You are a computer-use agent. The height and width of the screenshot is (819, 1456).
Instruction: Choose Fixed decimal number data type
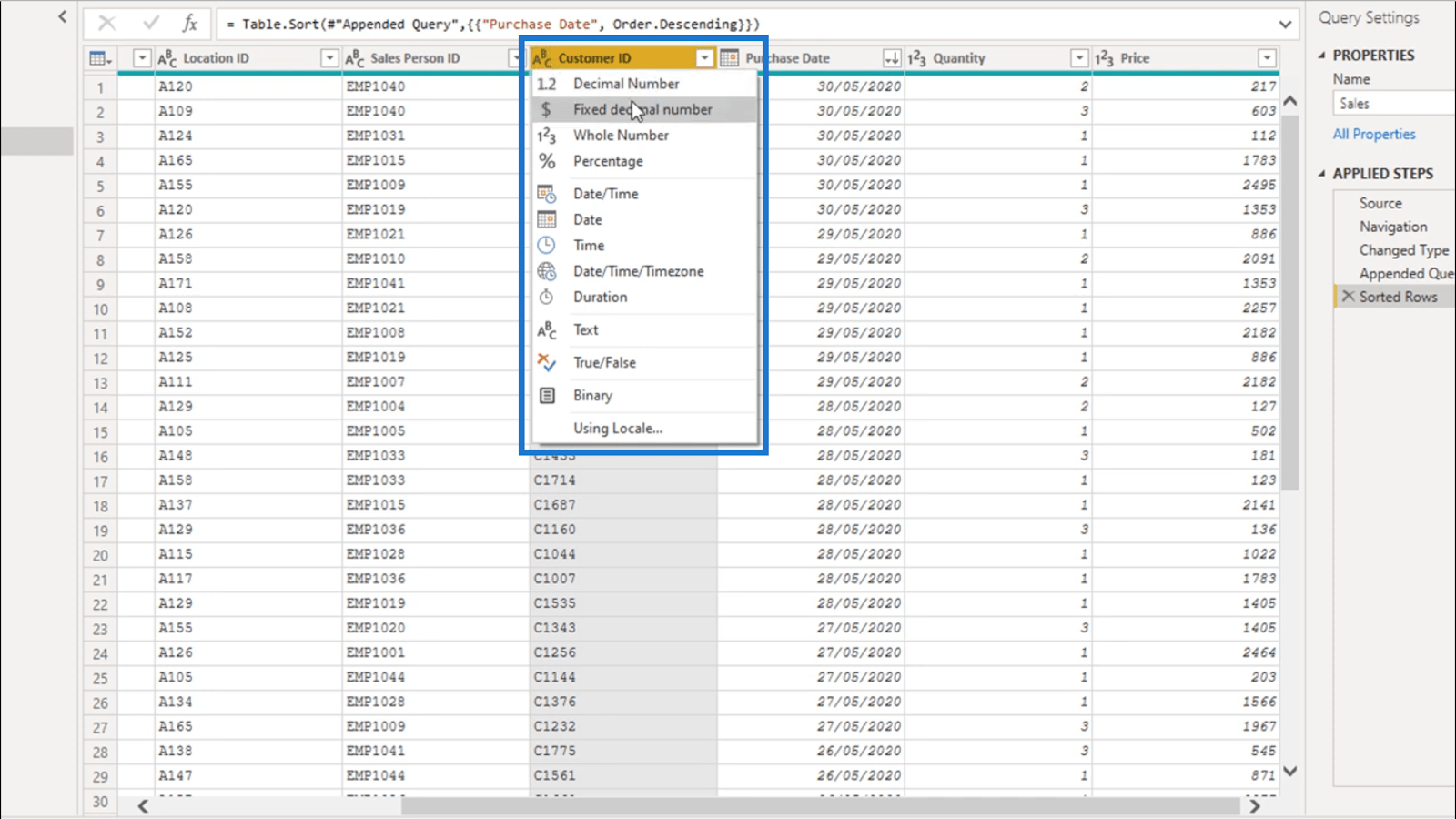(x=644, y=109)
